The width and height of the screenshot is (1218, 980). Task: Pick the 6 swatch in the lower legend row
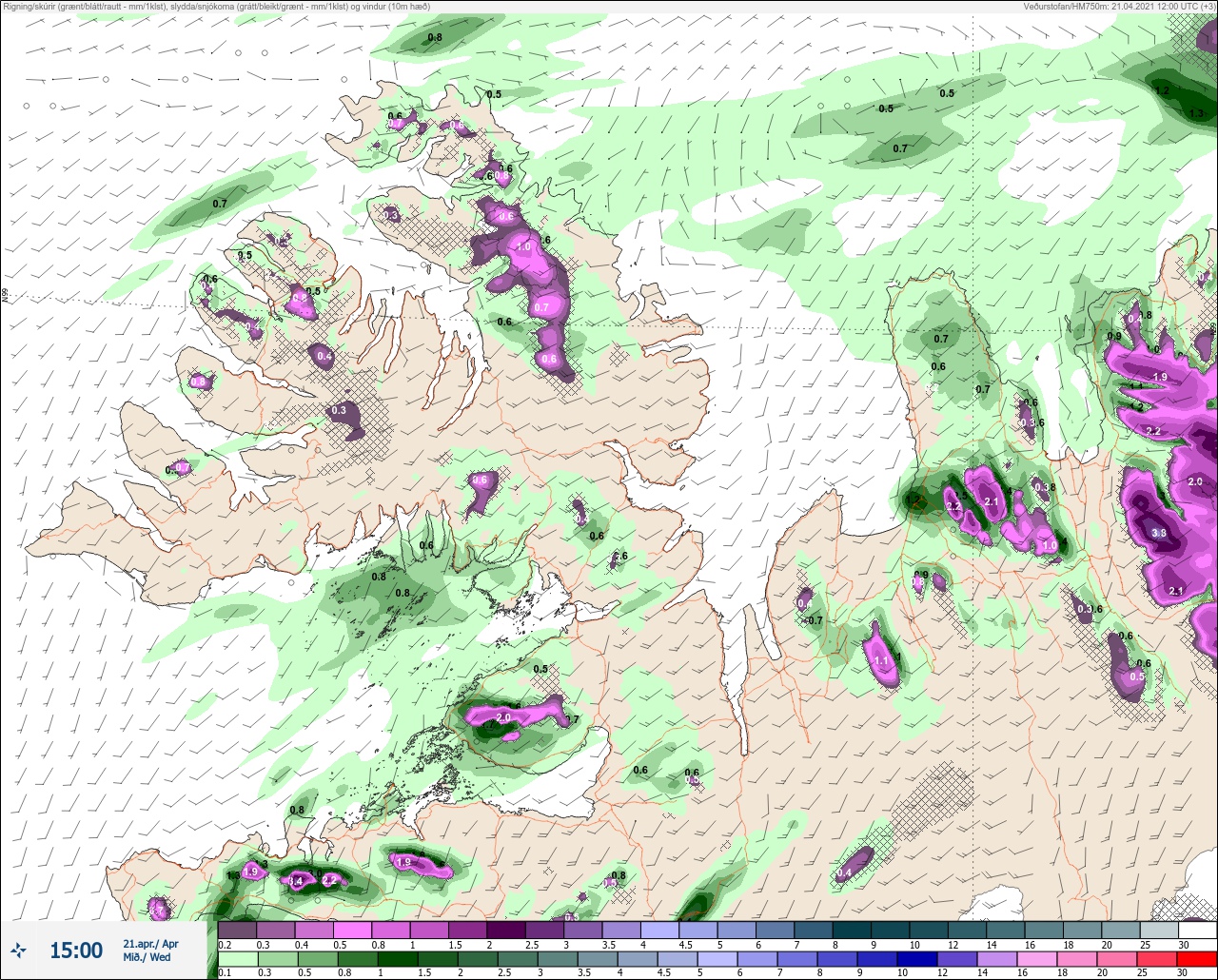[757, 959]
